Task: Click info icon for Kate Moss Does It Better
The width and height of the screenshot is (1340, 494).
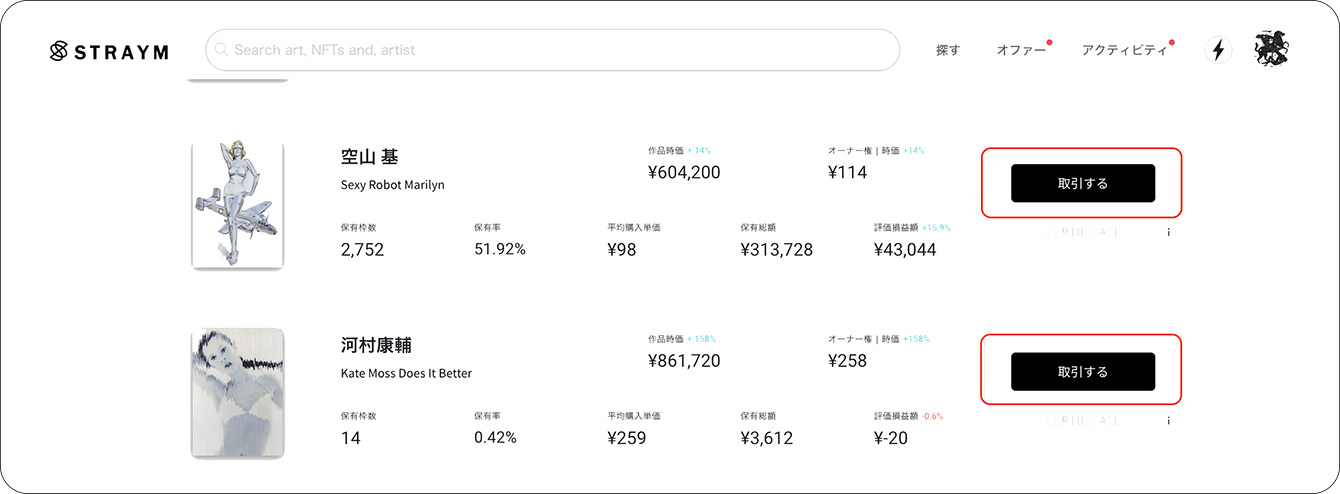Action: click(x=1168, y=420)
